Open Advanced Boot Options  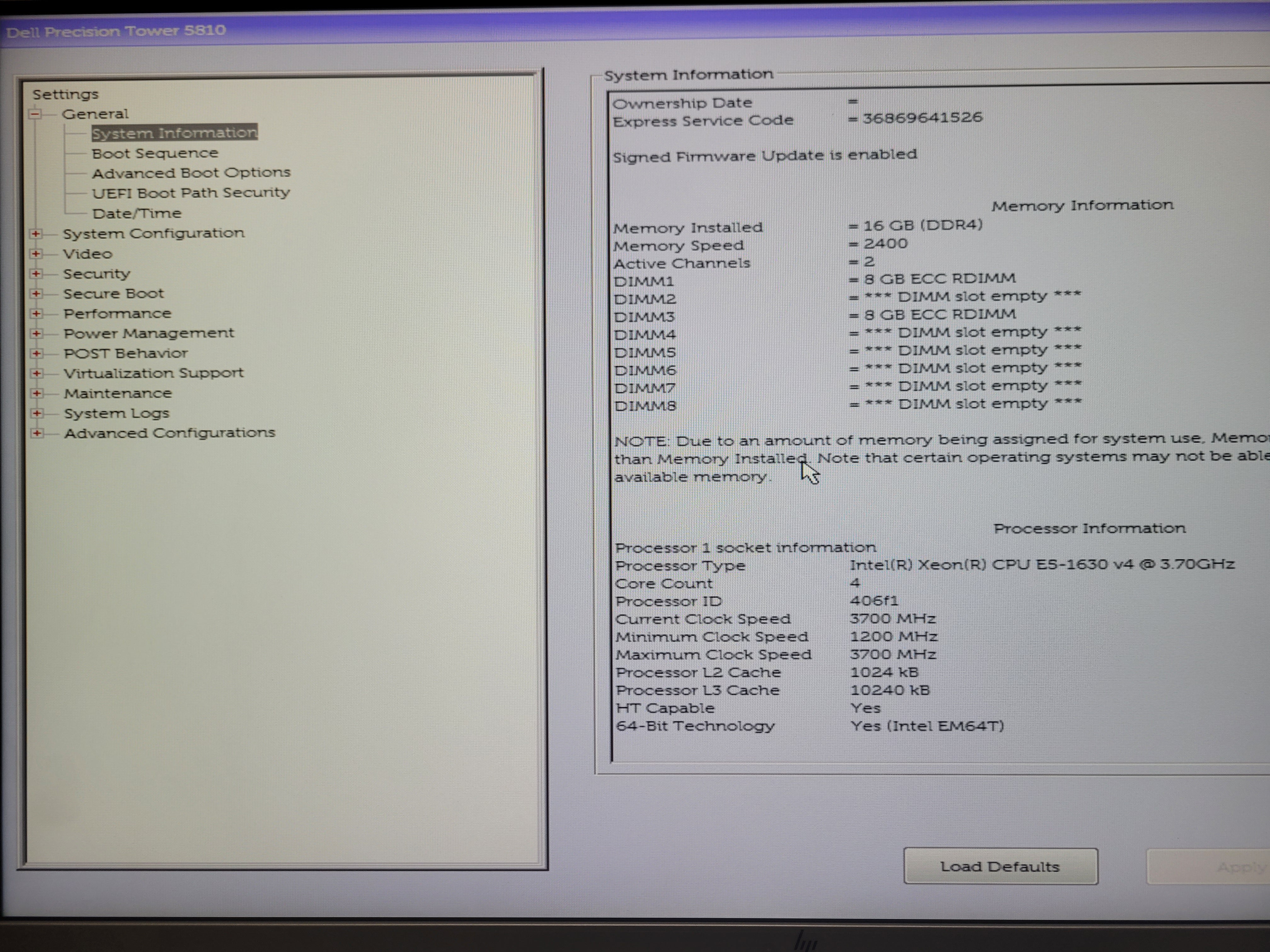pos(191,173)
